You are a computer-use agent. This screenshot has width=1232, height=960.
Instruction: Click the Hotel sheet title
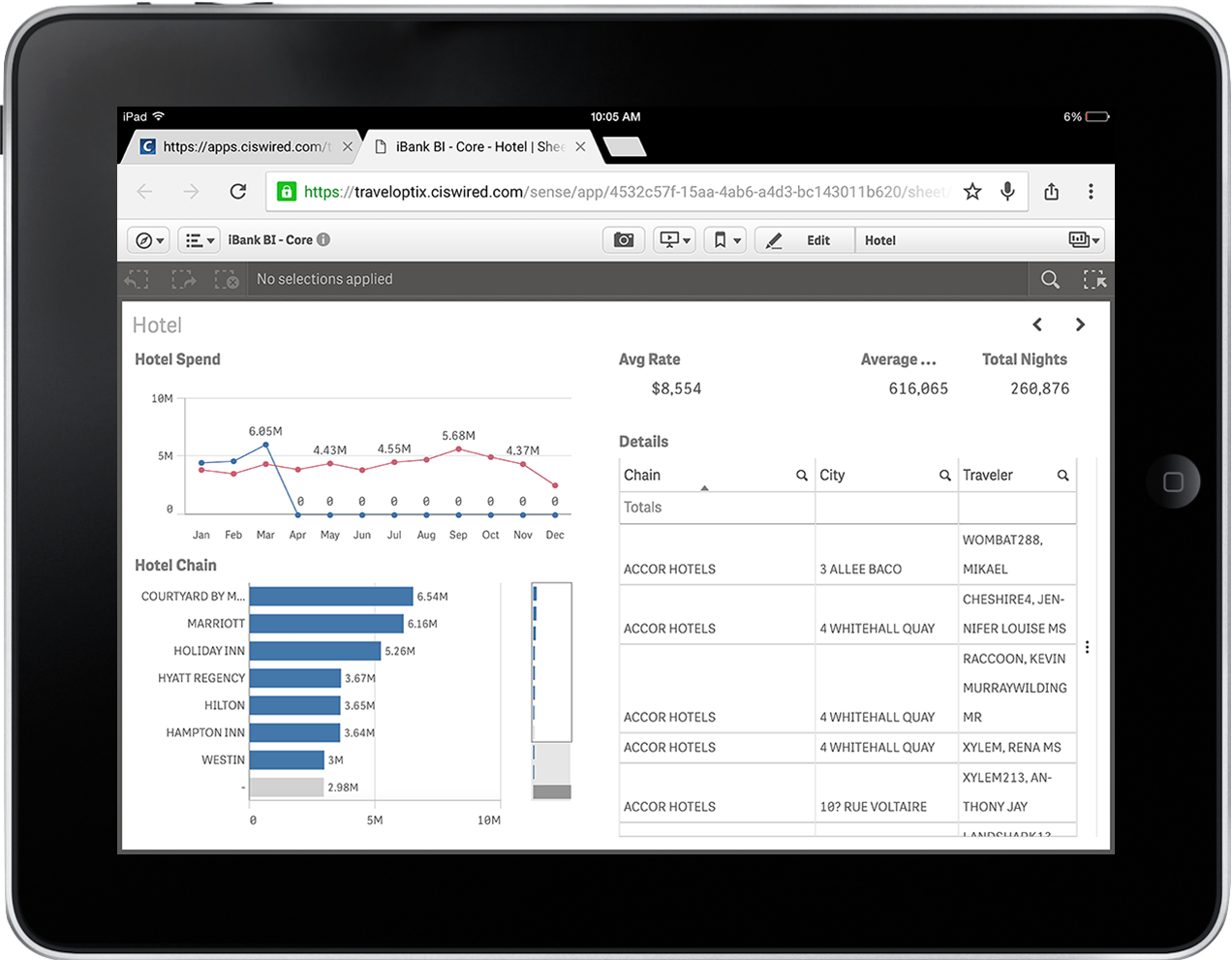click(157, 325)
